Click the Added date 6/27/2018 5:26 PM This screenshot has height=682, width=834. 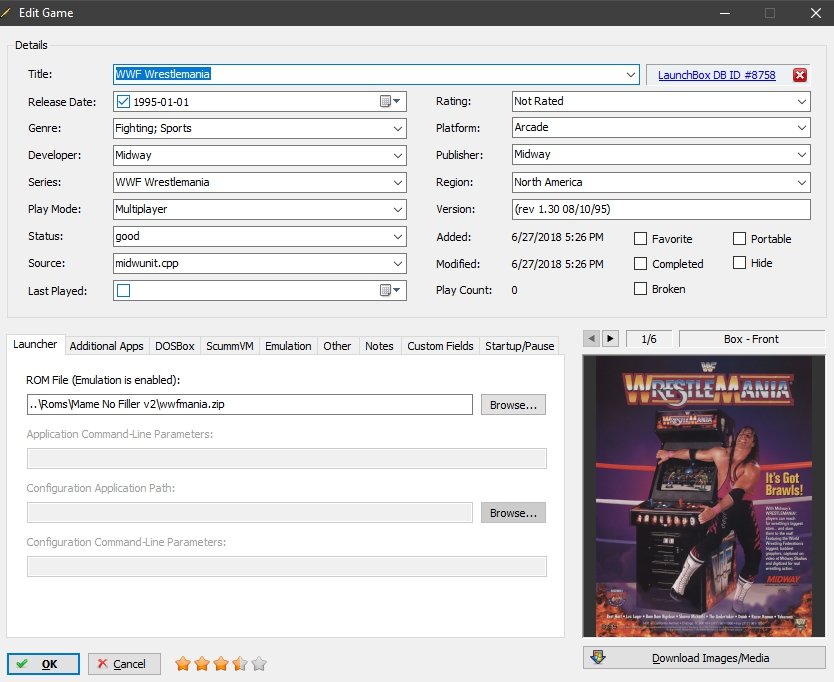(x=557, y=237)
